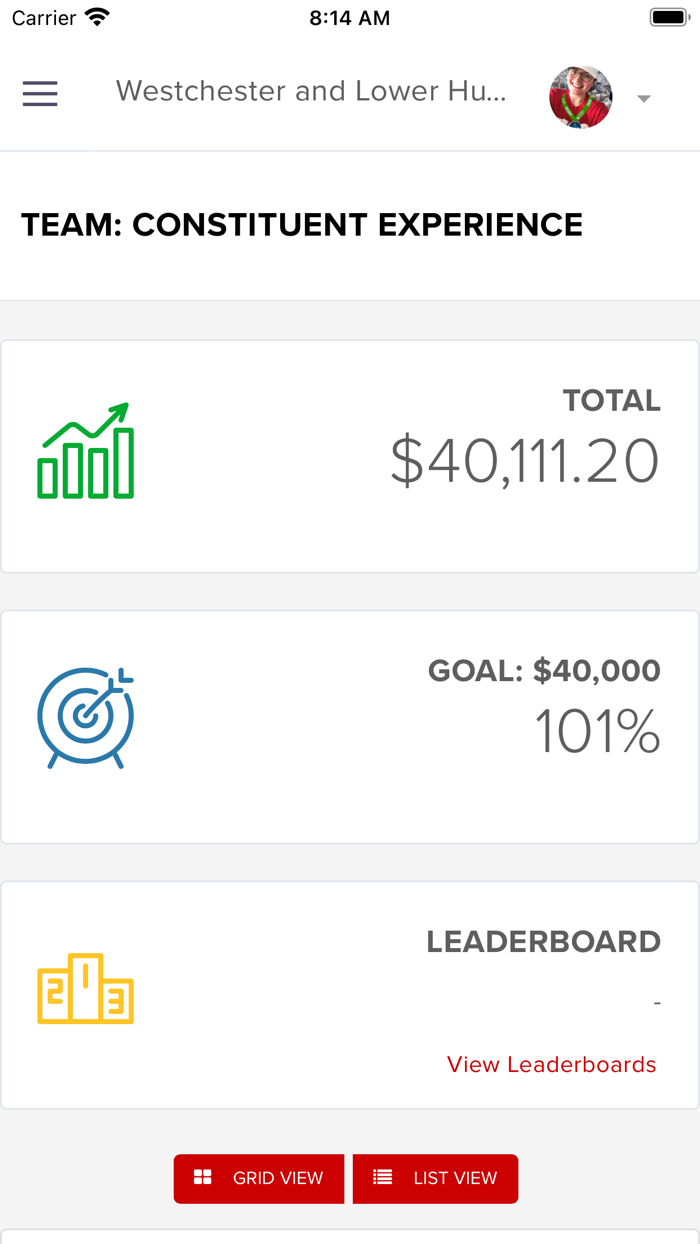700x1244 pixels.
Task: Tap the user profile avatar photo
Action: (581, 97)
